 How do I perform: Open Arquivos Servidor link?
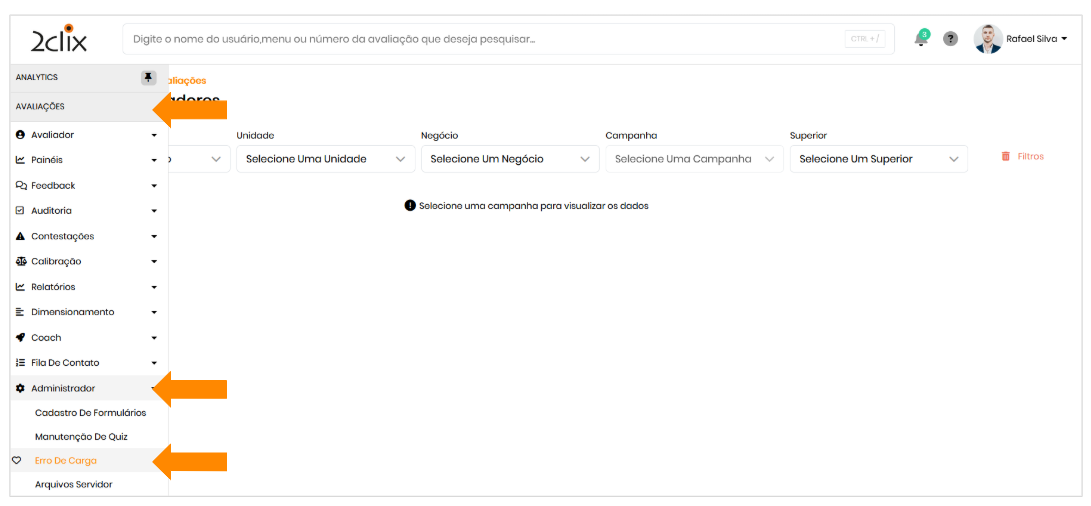73,485
